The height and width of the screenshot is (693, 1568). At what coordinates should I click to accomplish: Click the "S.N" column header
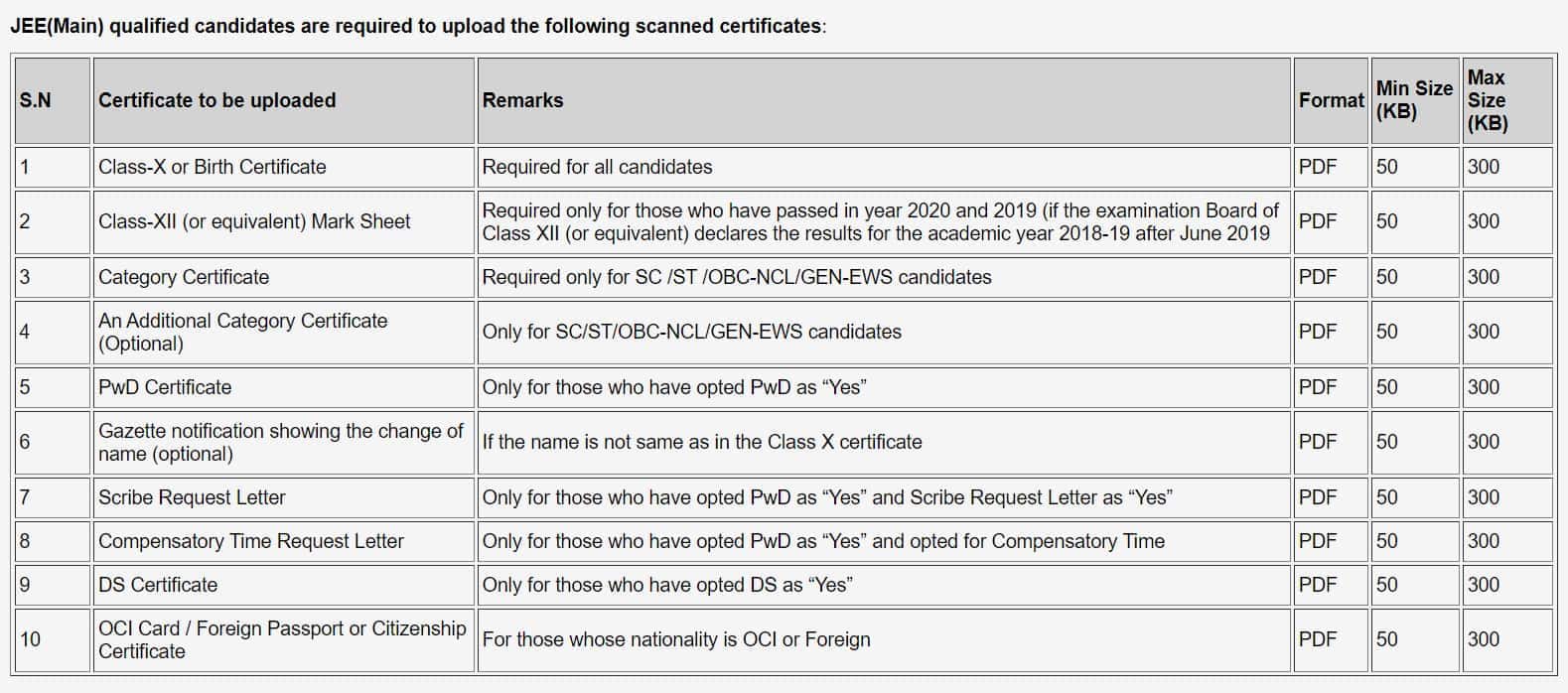35,100
